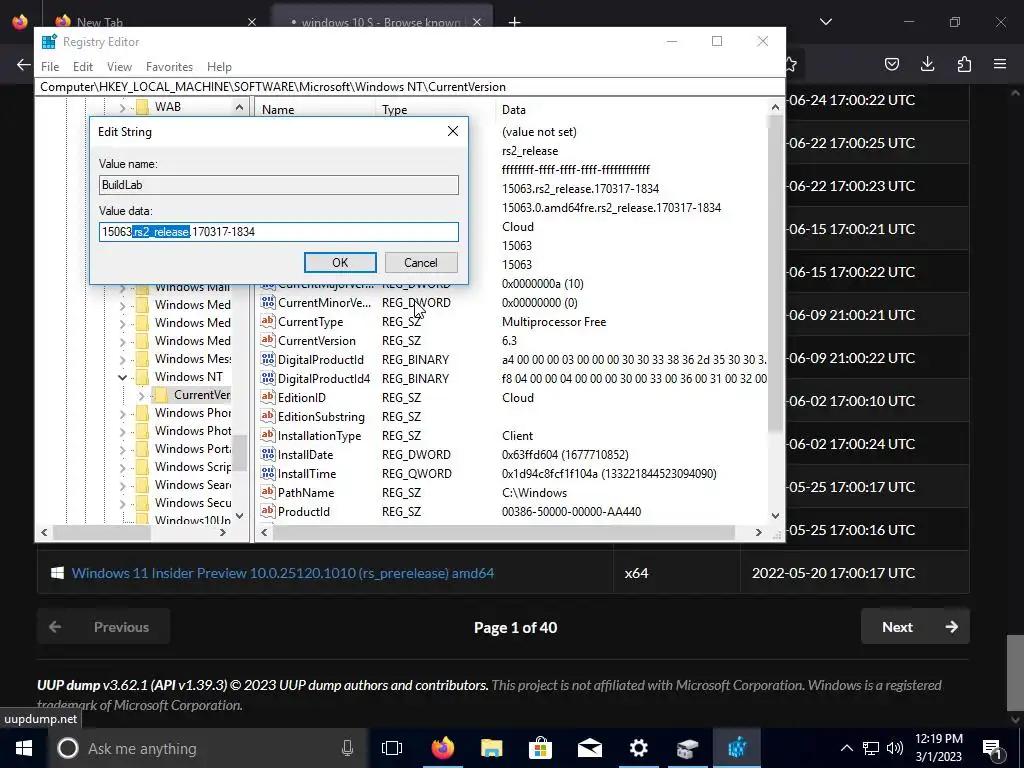Open the File menu in Registry Editor
The image size is (1024, 768).
coord(50,67)
